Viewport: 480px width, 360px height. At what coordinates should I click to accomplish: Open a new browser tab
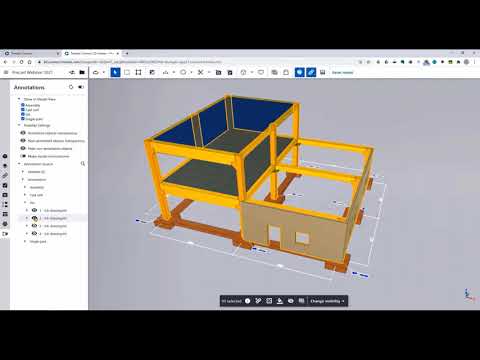[x=127, y=53]
